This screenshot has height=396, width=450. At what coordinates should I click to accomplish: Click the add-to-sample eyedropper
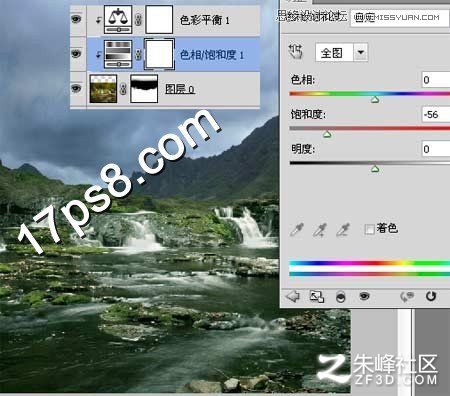(x=319, y=230)
